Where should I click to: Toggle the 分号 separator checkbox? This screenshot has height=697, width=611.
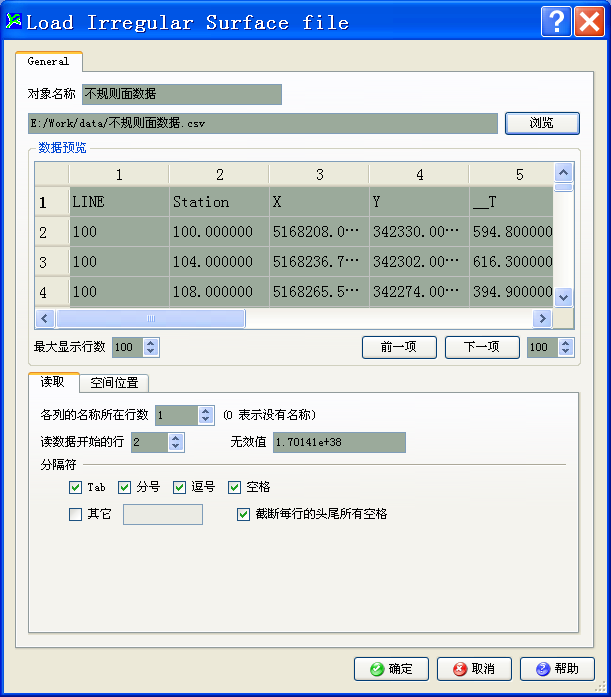point(124,488)
